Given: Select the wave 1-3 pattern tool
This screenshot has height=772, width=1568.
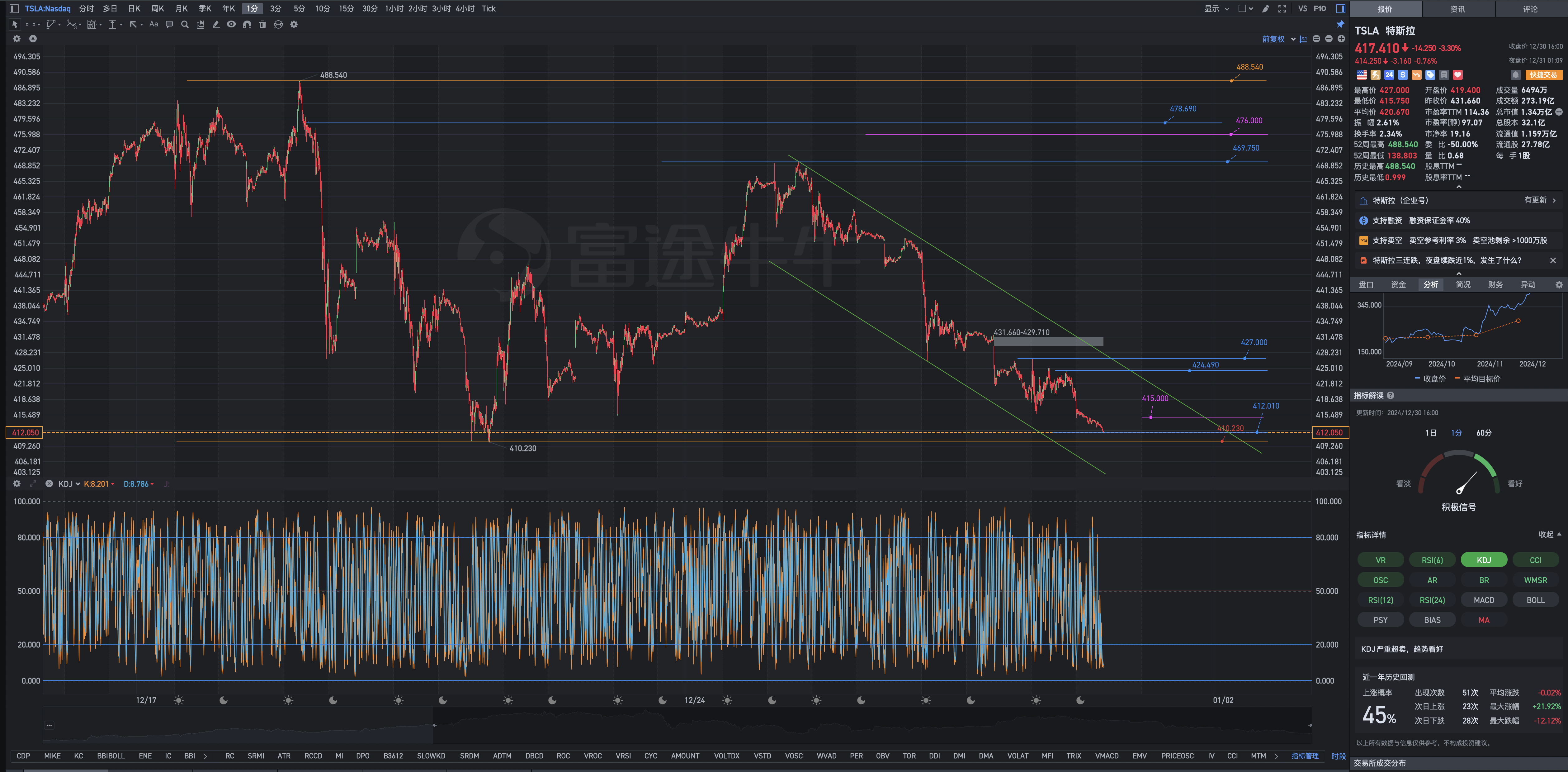Looking at the screenshot, I should pos(73,24).
